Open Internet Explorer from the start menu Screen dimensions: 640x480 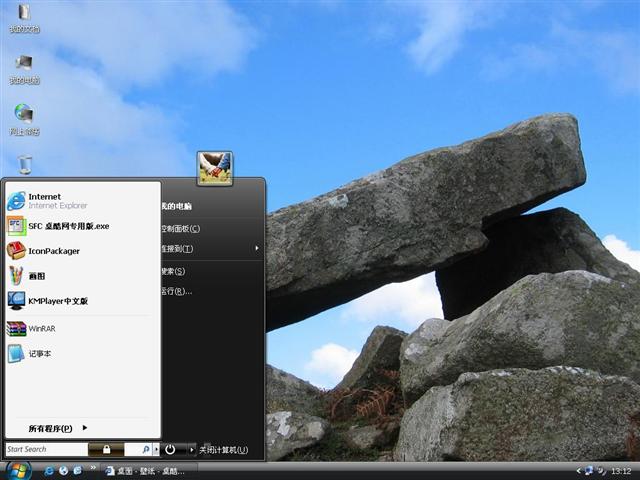[83, 201]
